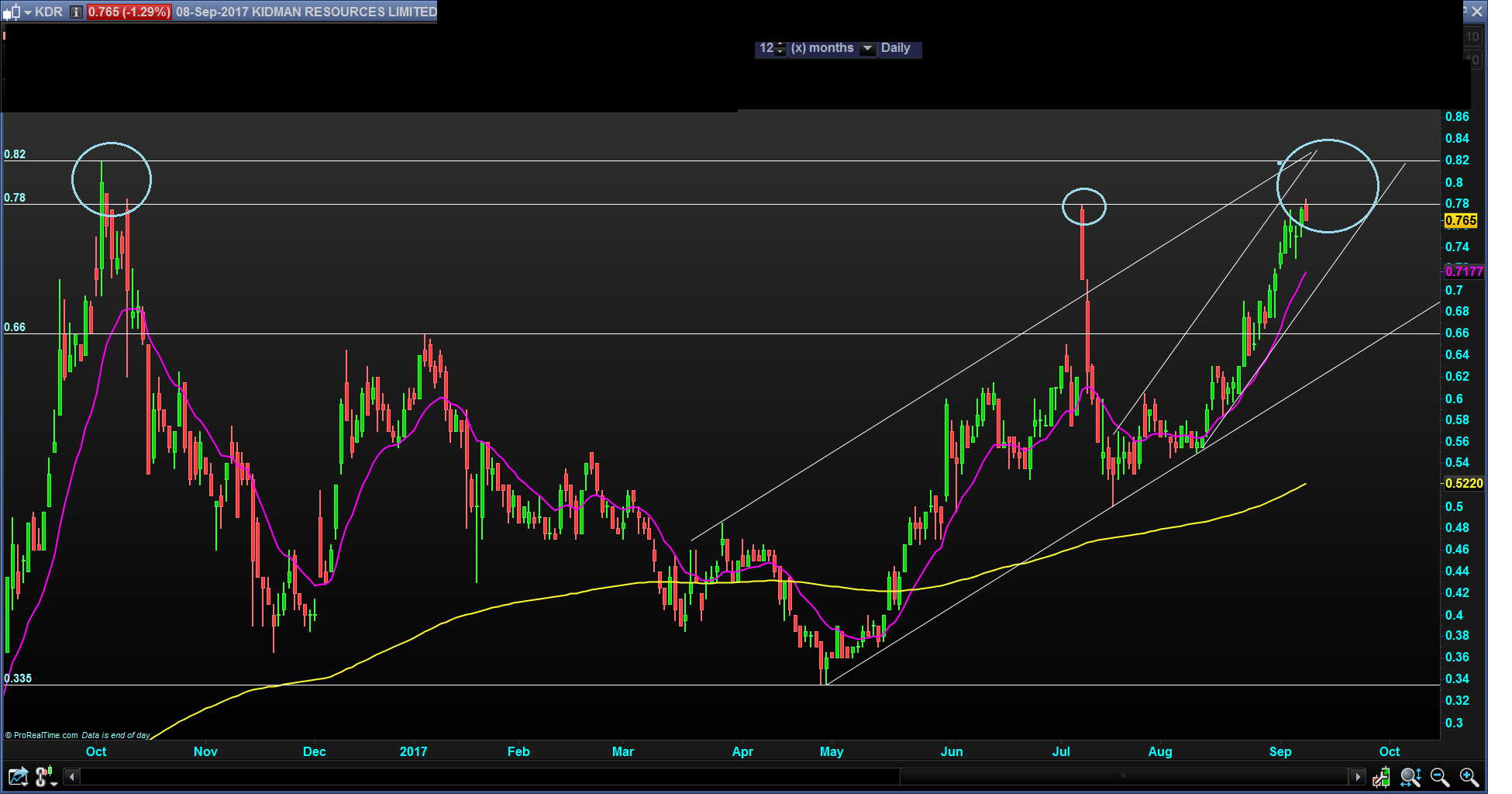Click the 2017 year label on time axis

pyautogui.click(x=413, y=751)
